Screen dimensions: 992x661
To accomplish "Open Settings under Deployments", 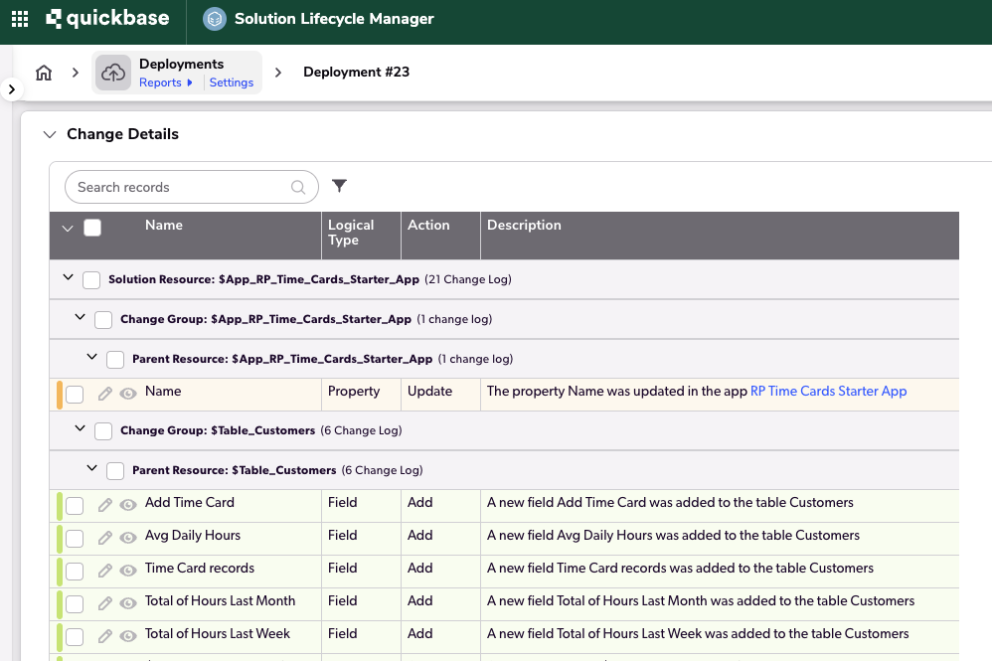I will point(231,83).
